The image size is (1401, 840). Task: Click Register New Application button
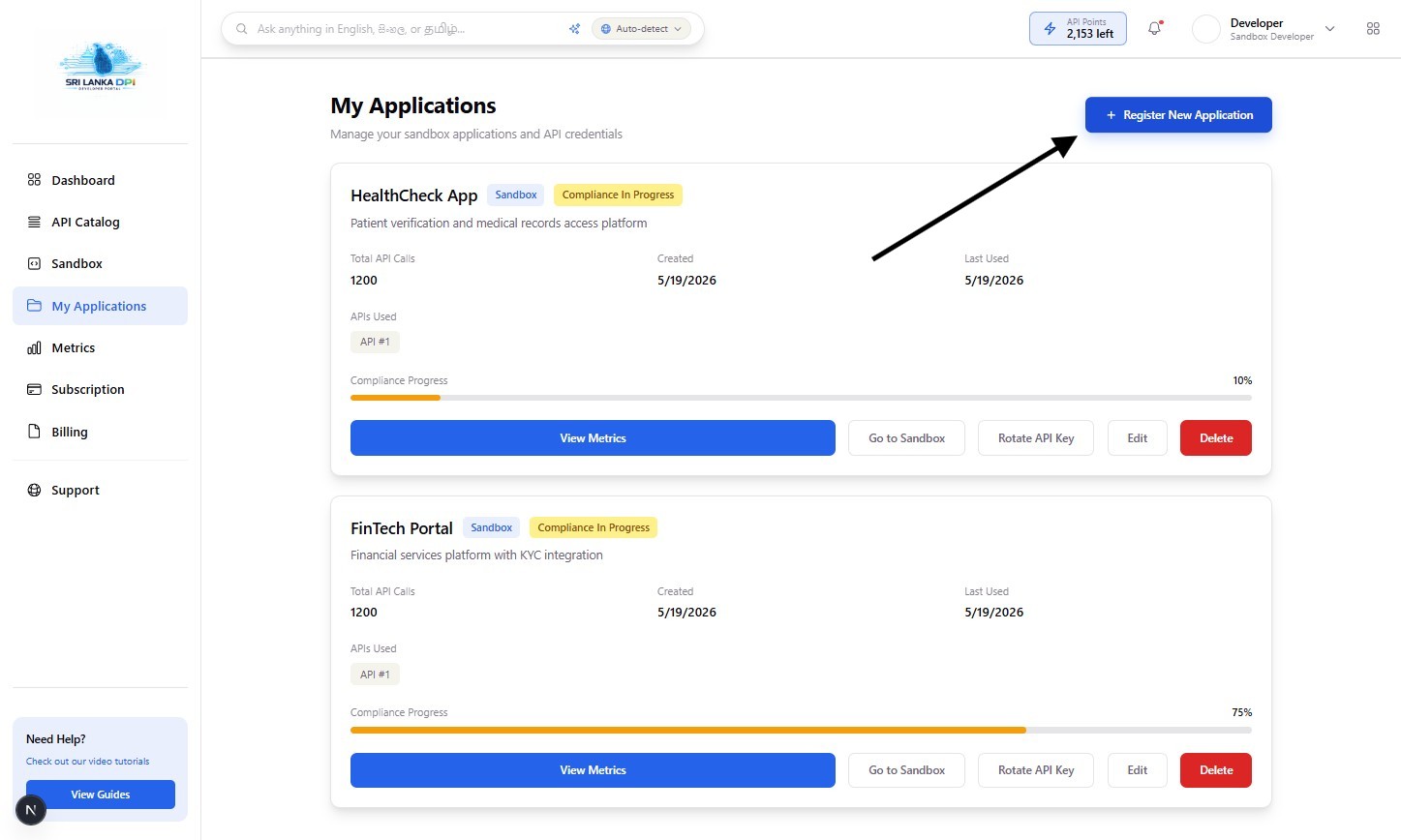coord(1178,115)
